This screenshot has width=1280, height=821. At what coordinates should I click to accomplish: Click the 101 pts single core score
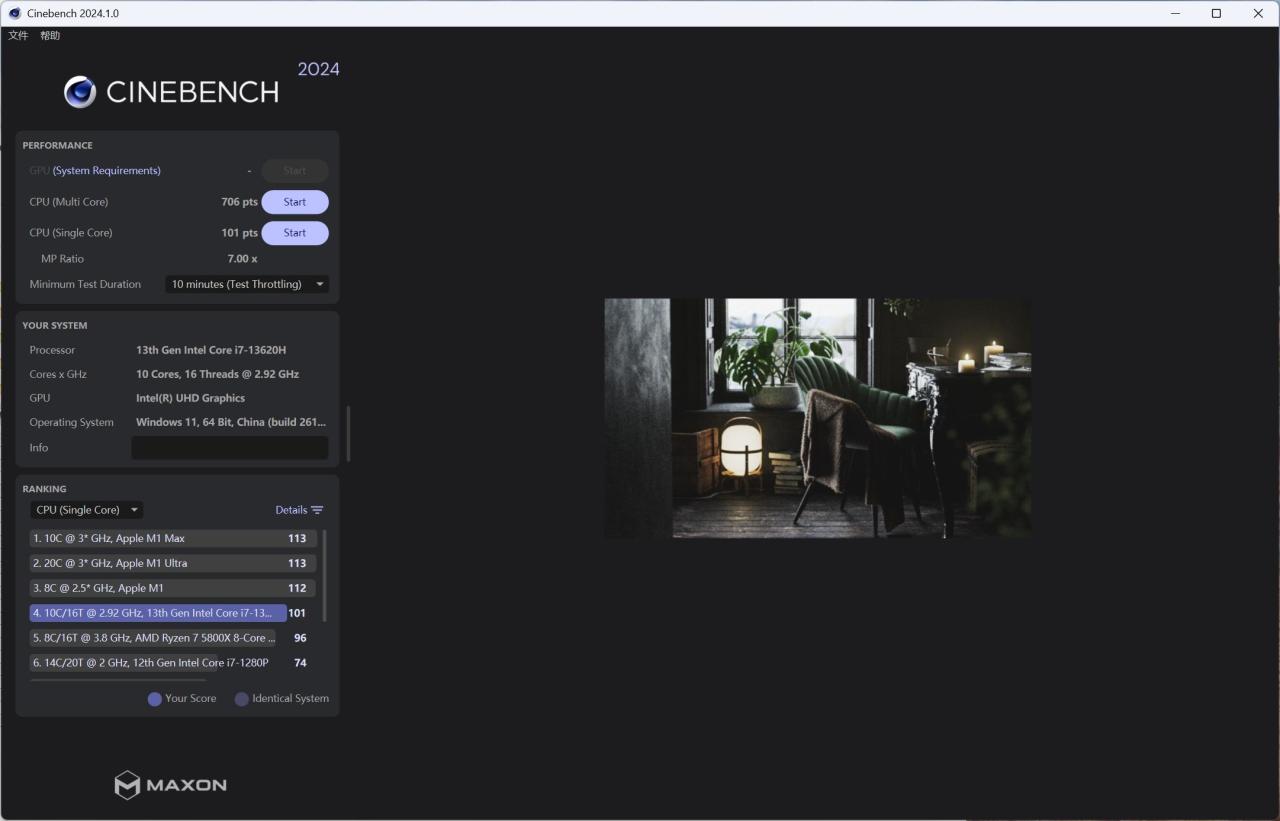click(239, 233)
